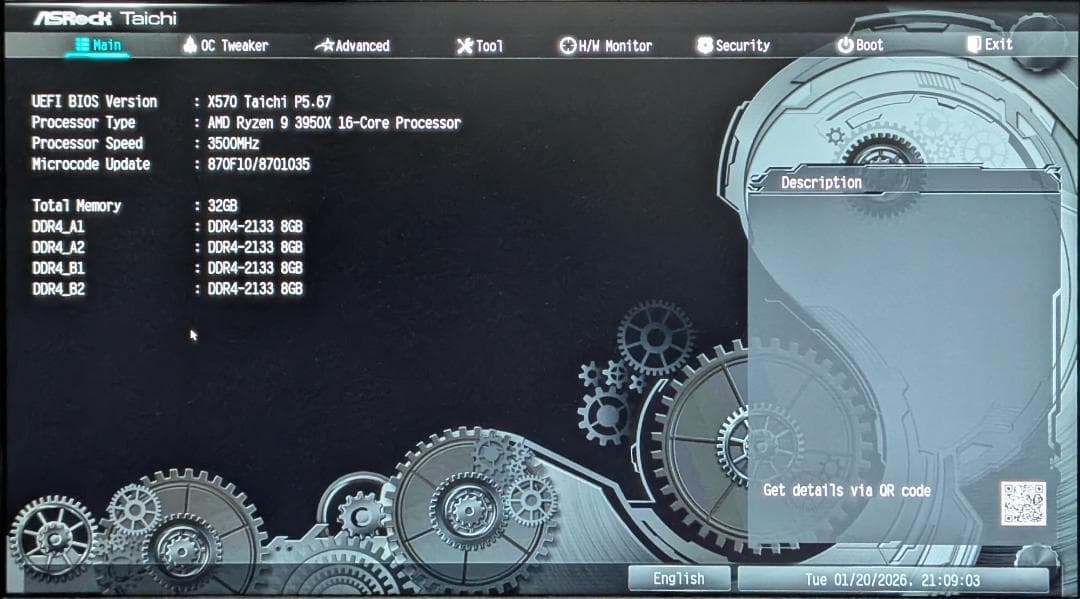The width and height of the screenshot is (1080, 599).
Task: Select the Processor Speed label
Action: [87, 143]
